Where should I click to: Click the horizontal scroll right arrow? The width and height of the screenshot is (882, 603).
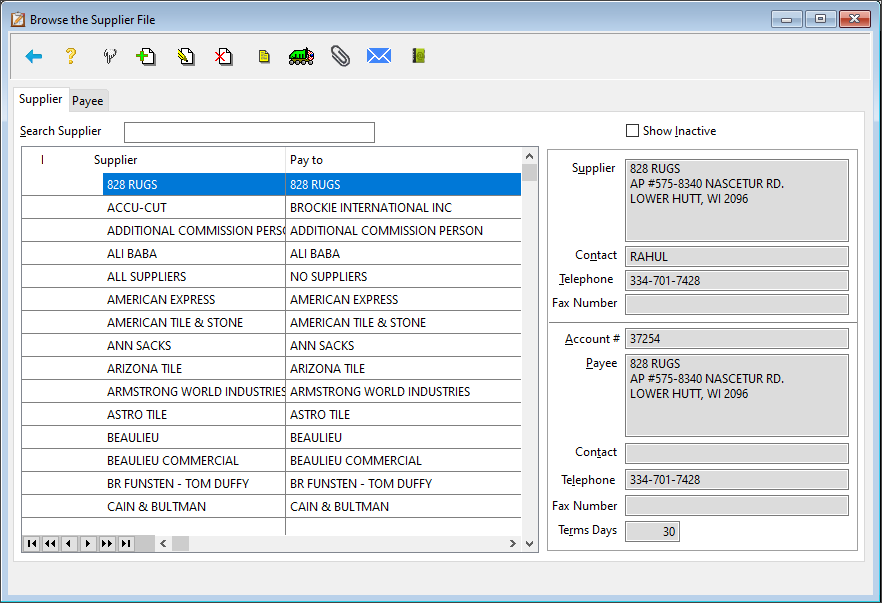(x=513, y=543)
